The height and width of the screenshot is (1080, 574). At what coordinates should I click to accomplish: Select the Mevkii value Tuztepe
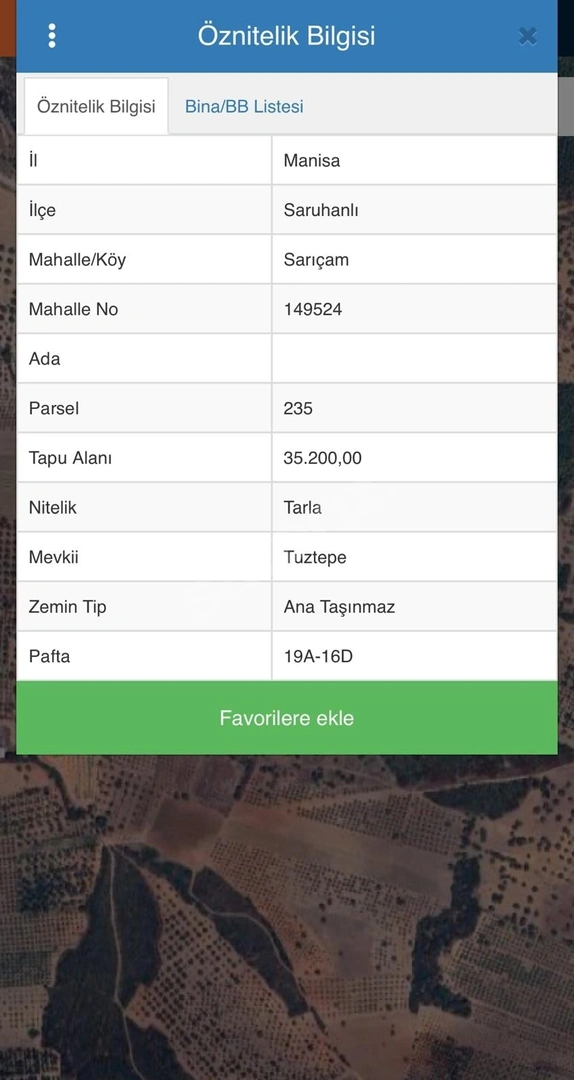tap(315, 557)
